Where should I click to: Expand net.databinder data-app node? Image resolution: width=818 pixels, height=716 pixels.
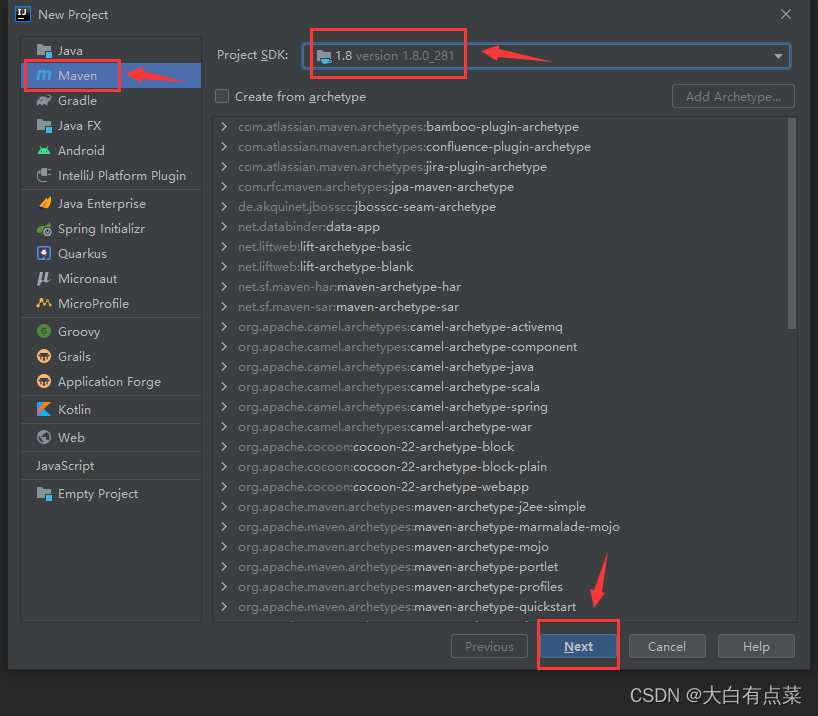(224, 226)
